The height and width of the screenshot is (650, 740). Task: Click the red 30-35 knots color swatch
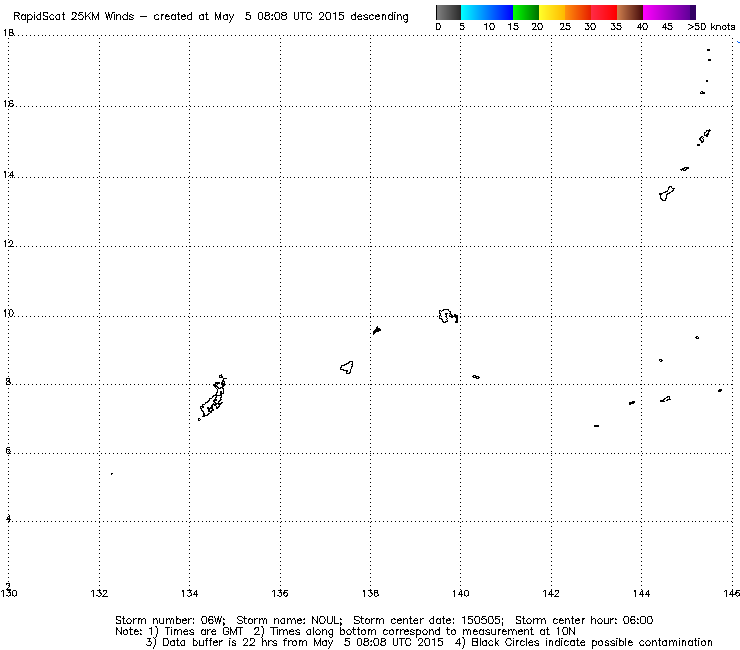pyautogui.click(x=604, y=12)
